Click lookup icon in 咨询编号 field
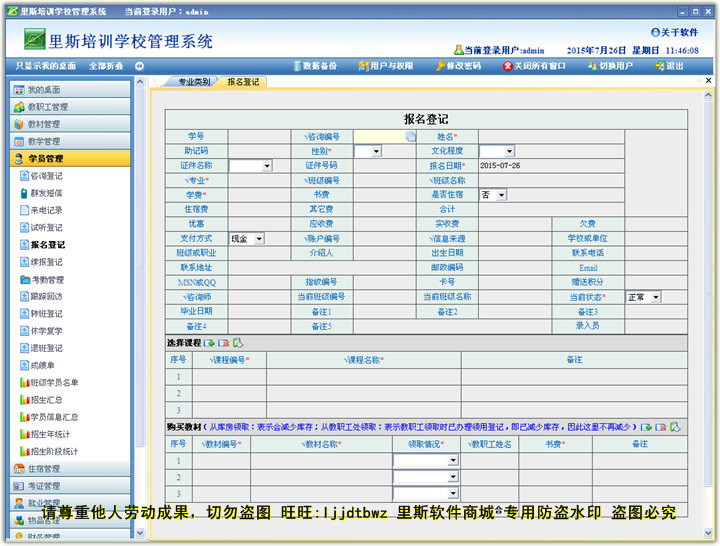 [411, 136]
